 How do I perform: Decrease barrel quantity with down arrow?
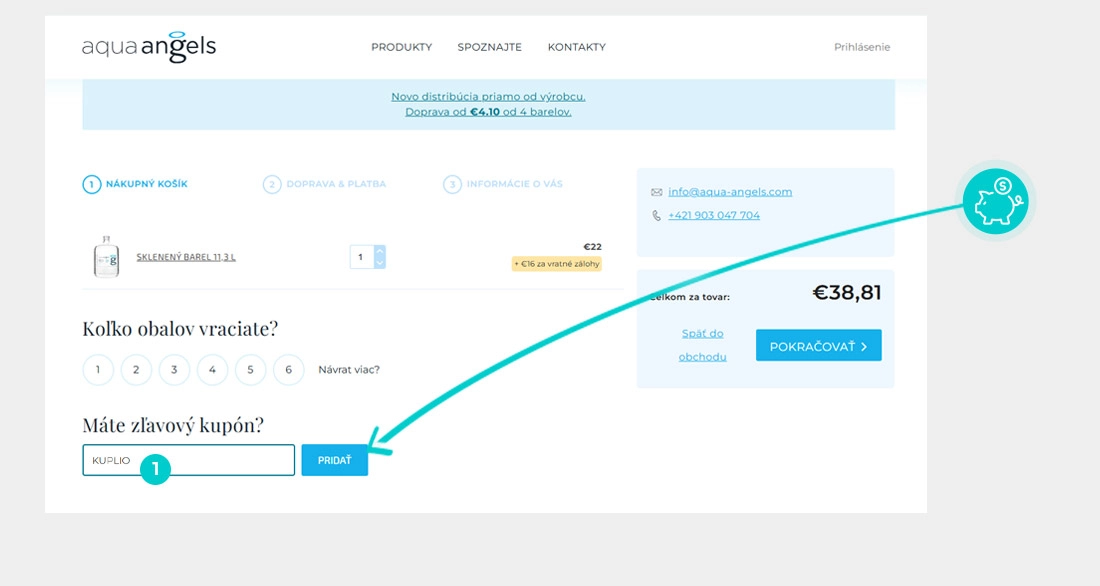(x=380, y=262)
